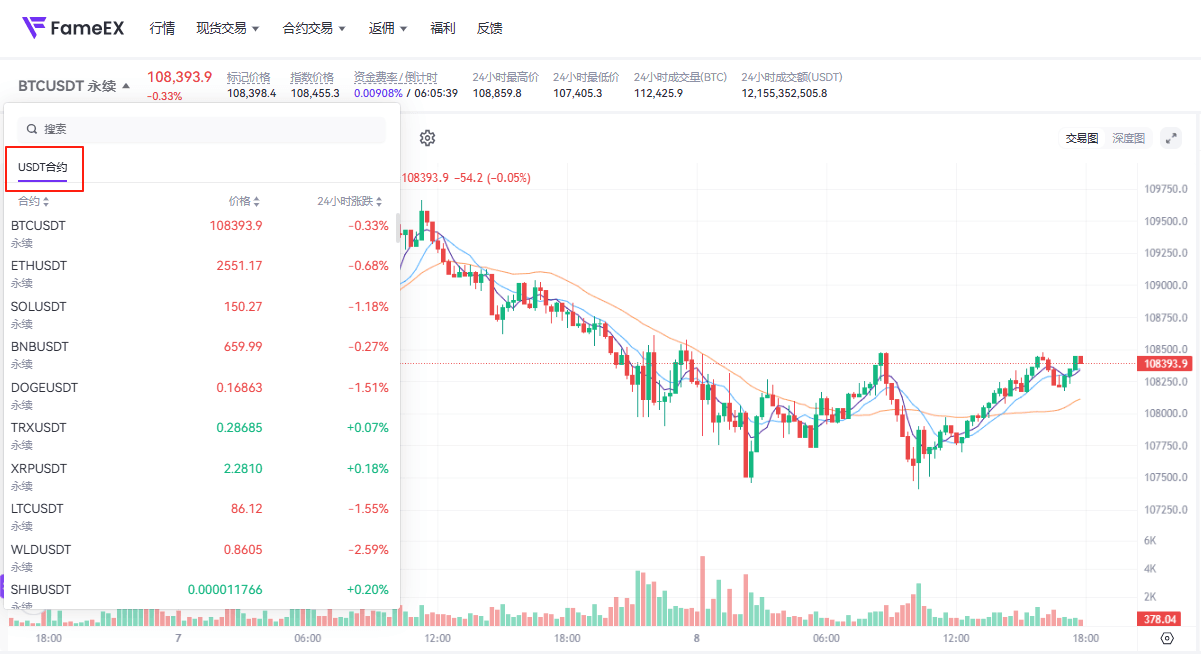This screenshot has height=656, width=1201.
Task: Click time-axis settings icon at chart bottom-right
Action: 1167,638
